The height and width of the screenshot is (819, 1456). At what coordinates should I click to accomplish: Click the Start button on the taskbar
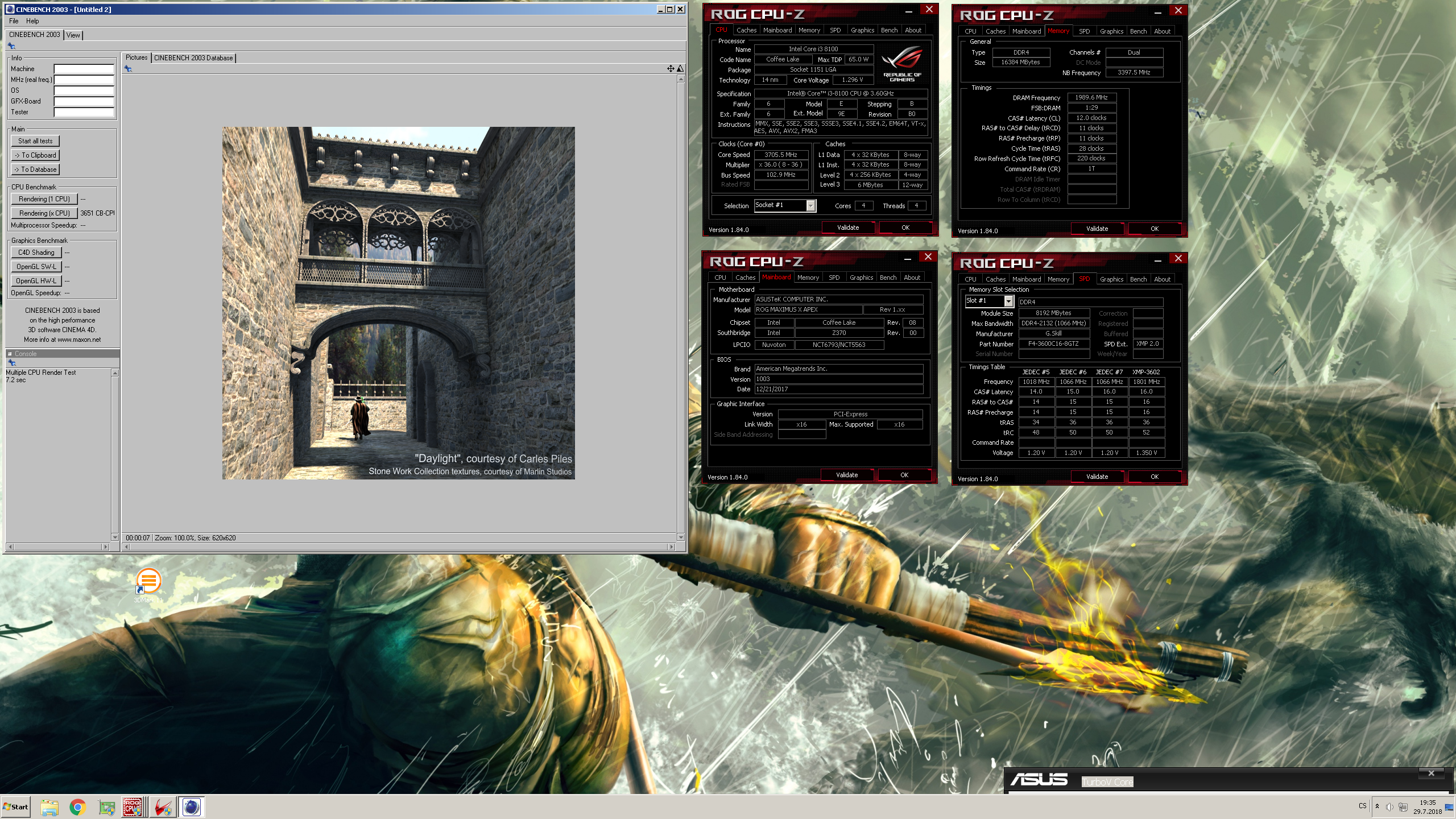[16, 806]
